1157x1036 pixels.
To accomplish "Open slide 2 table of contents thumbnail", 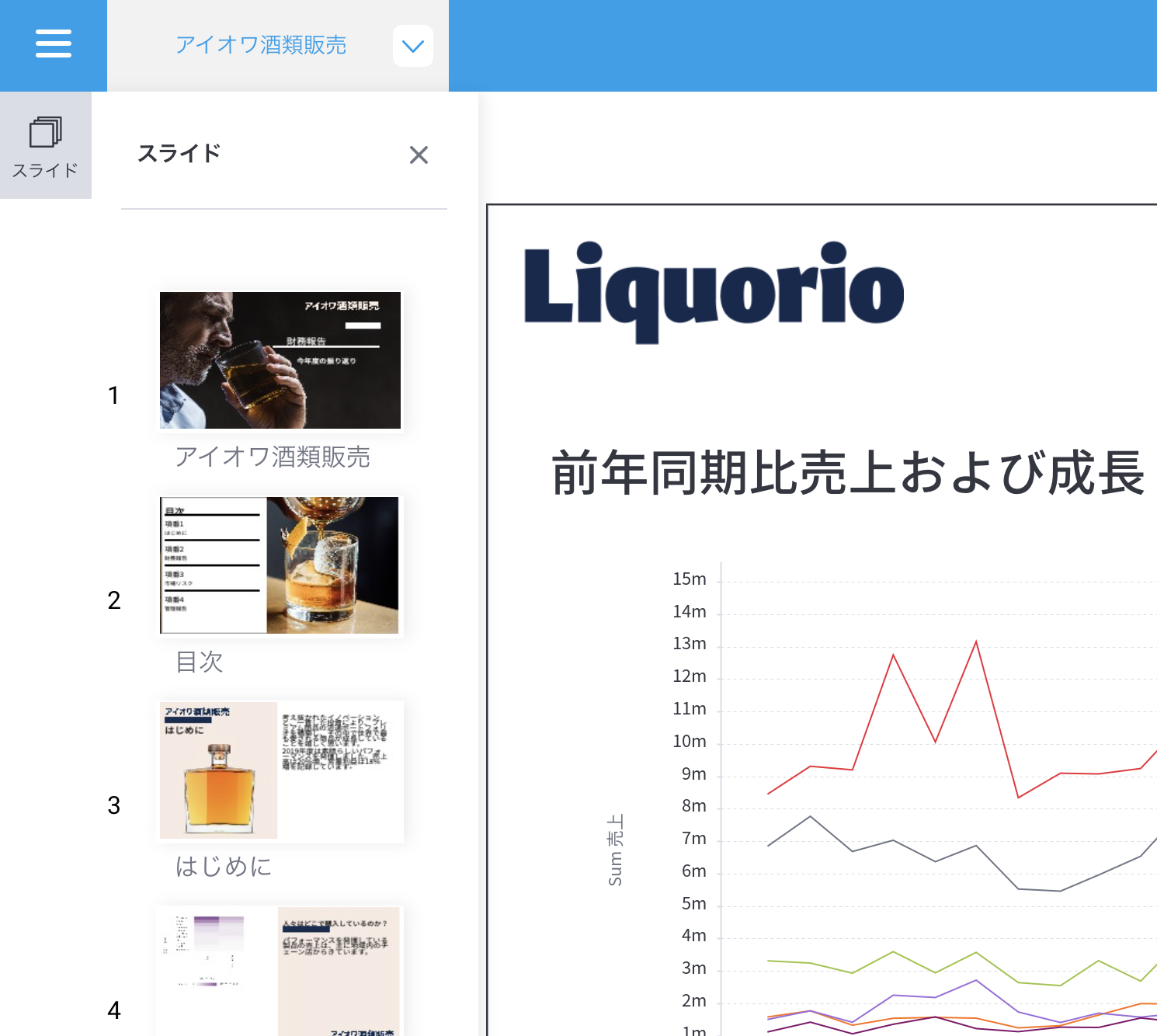I will [x=280, y=565].
